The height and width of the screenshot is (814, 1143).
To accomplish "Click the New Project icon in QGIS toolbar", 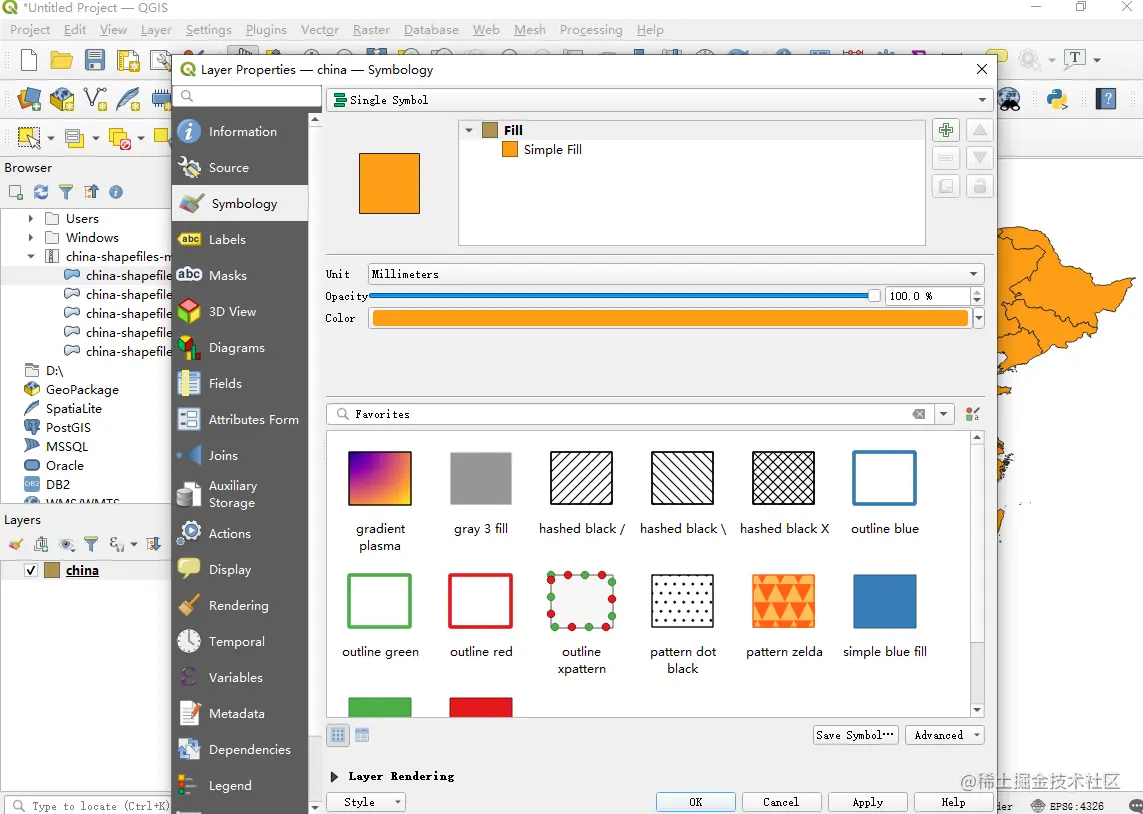I will coord(29,60).
